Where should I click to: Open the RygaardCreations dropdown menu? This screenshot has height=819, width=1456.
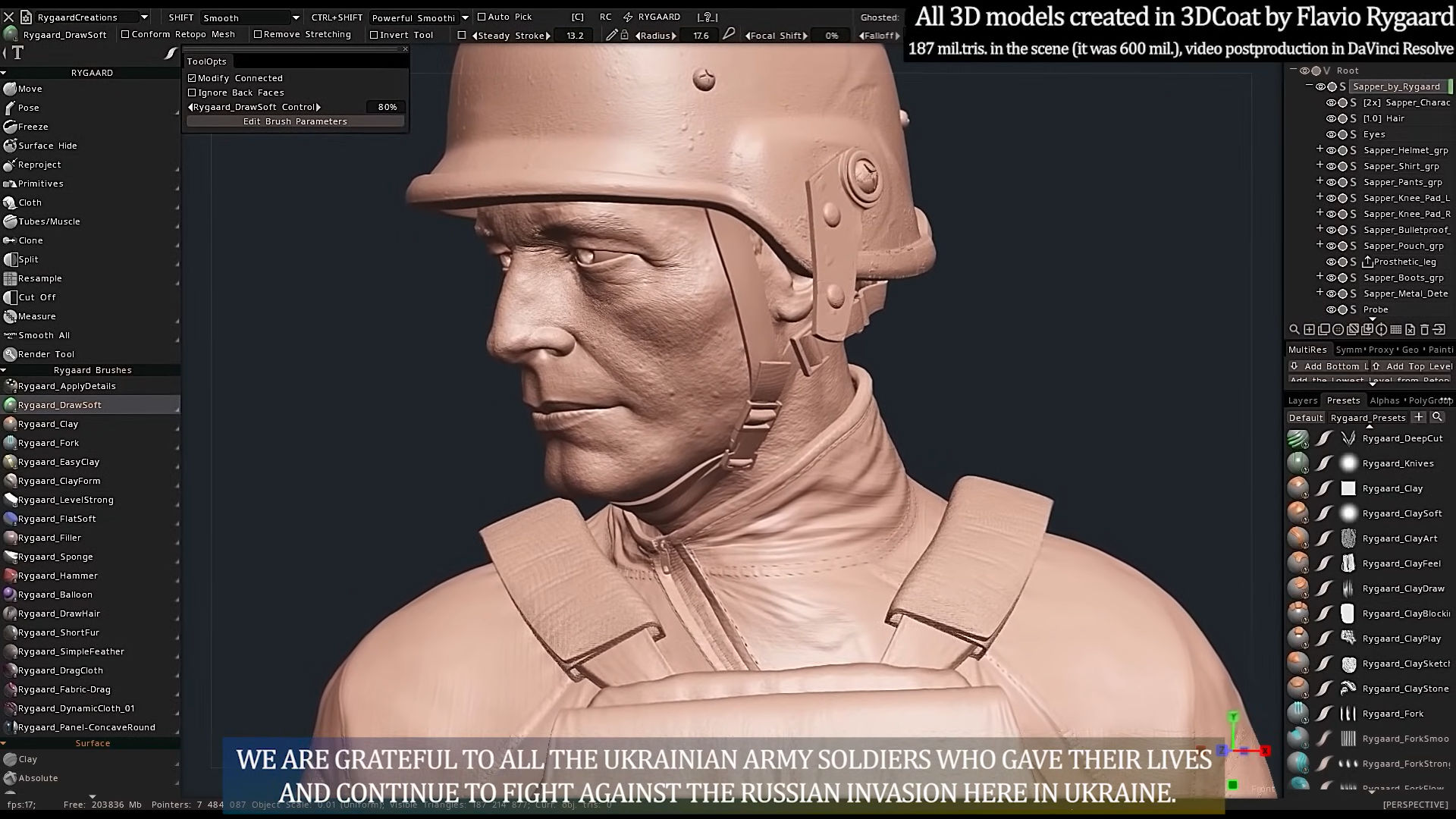pos(144,17)
